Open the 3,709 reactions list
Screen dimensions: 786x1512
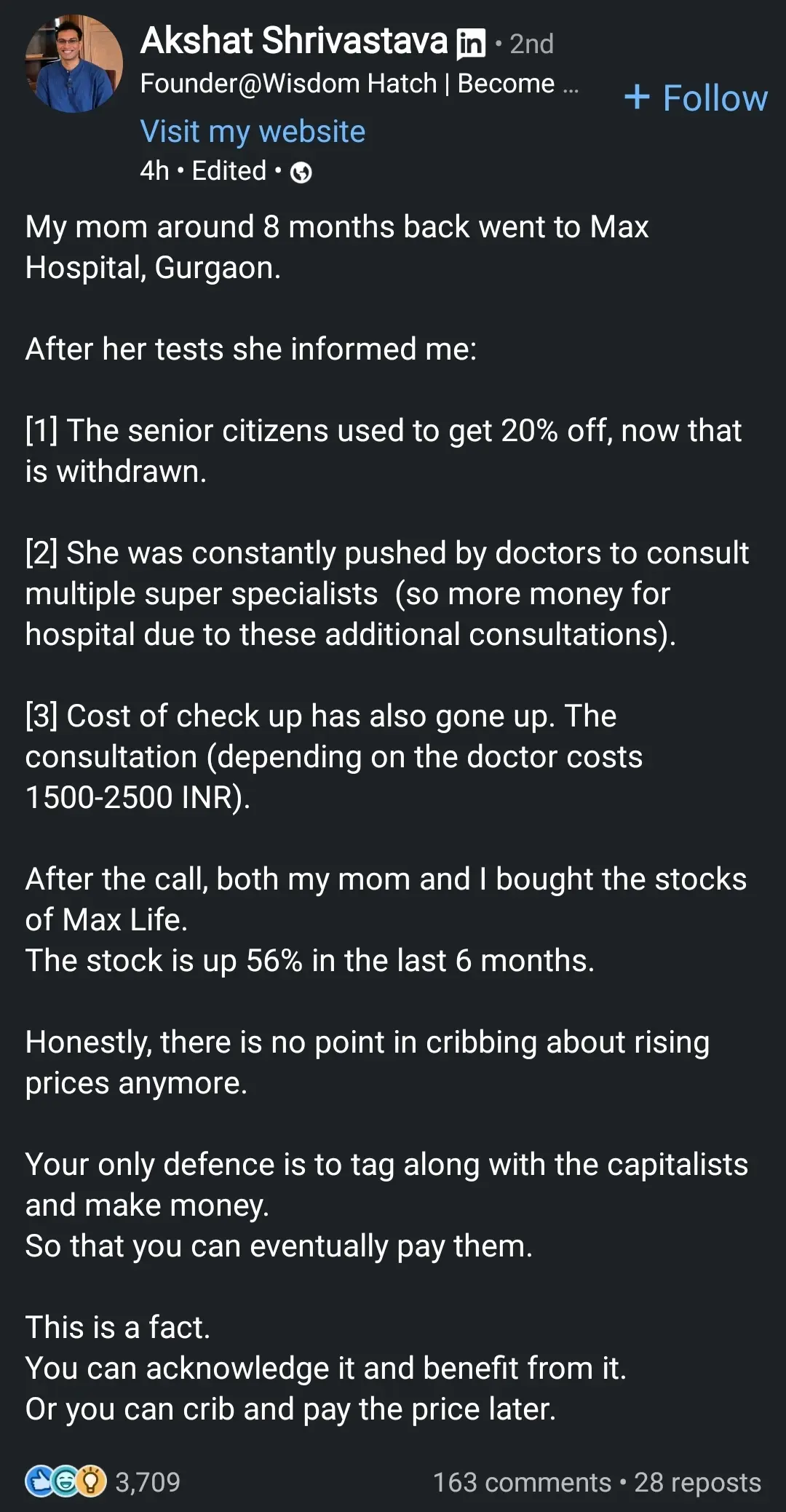(x=148, y=1481)
